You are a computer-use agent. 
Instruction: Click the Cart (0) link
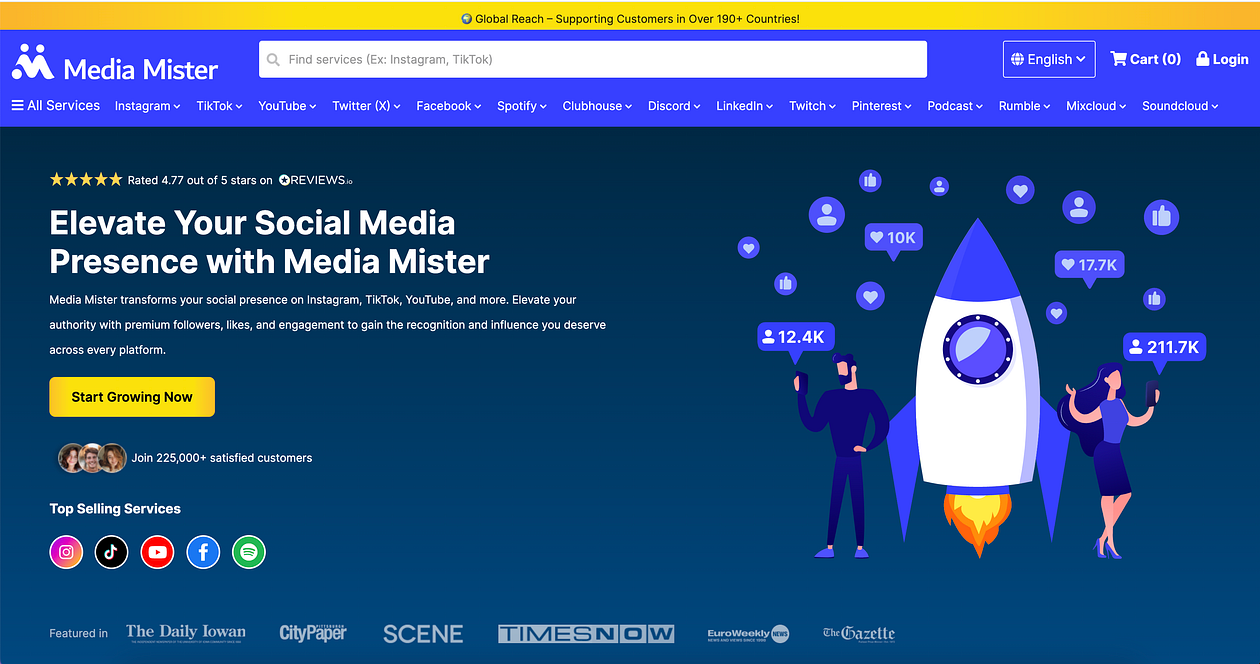(1146, 59)
